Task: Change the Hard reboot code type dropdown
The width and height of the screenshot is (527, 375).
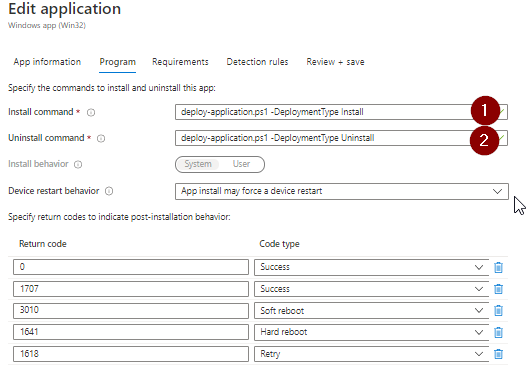Action: click(371, 332)
